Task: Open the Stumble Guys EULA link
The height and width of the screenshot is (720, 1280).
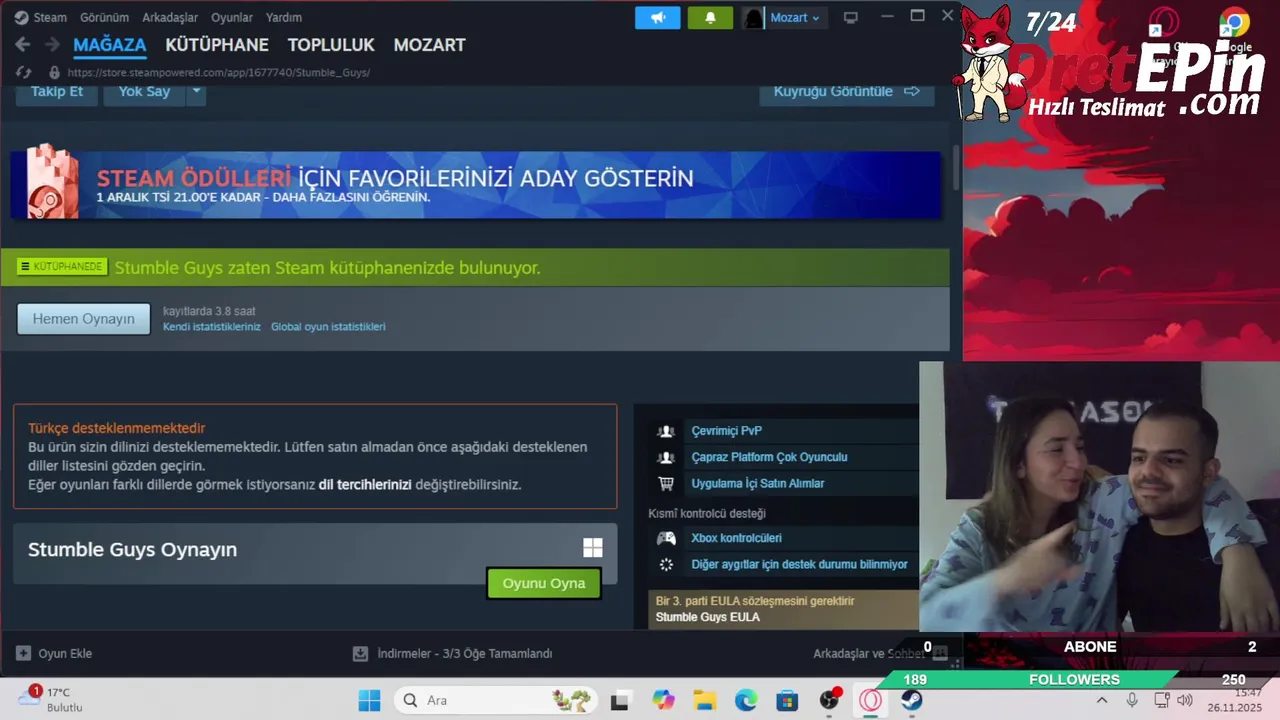Action: click(708, 617)
